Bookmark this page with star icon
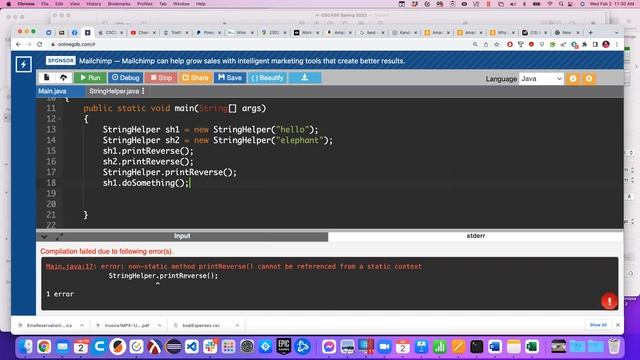Viewport: 640px width, 360px height. click(496, 44)
